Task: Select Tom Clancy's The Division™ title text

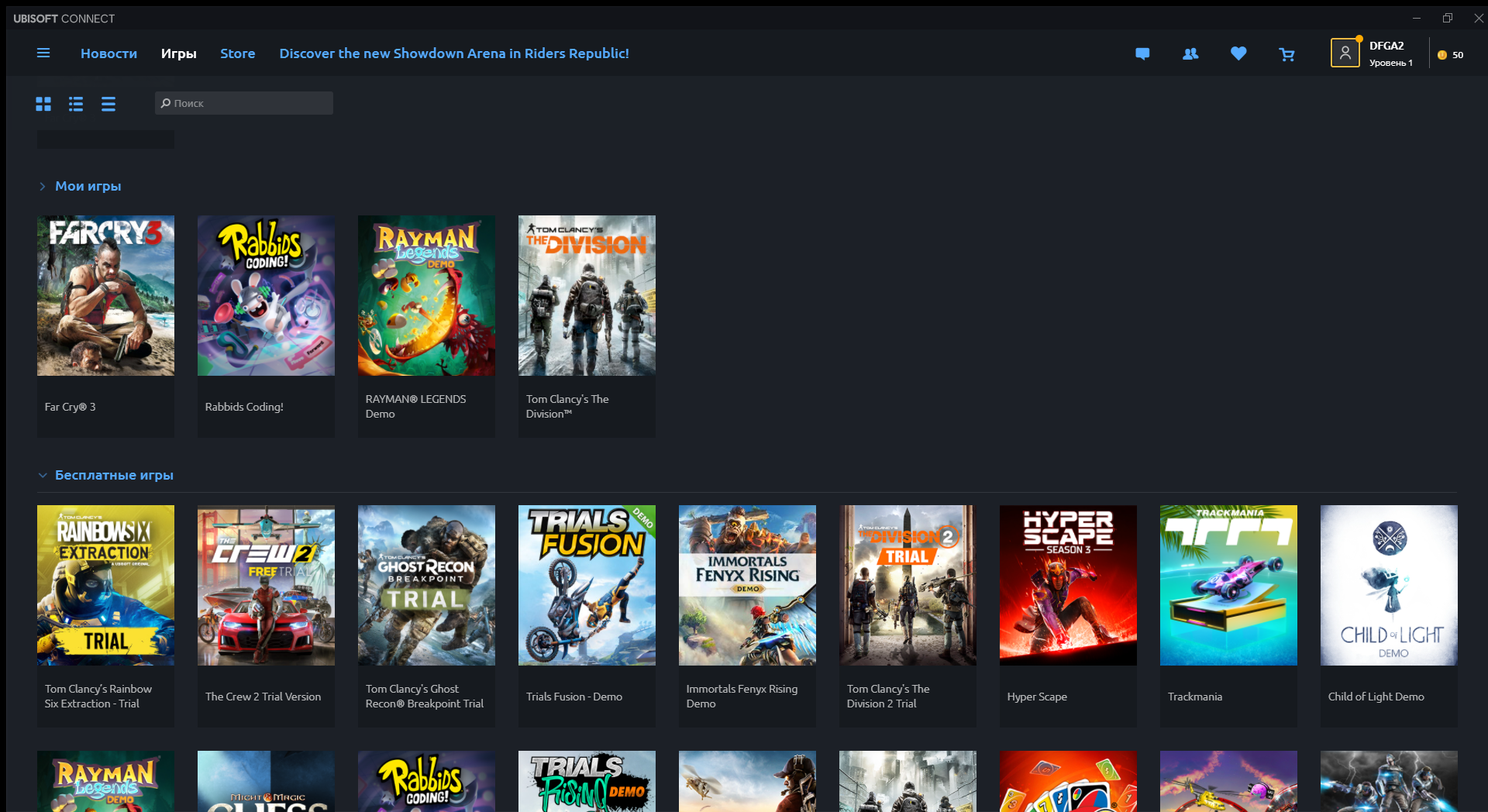Action: [x=567, y=407]
